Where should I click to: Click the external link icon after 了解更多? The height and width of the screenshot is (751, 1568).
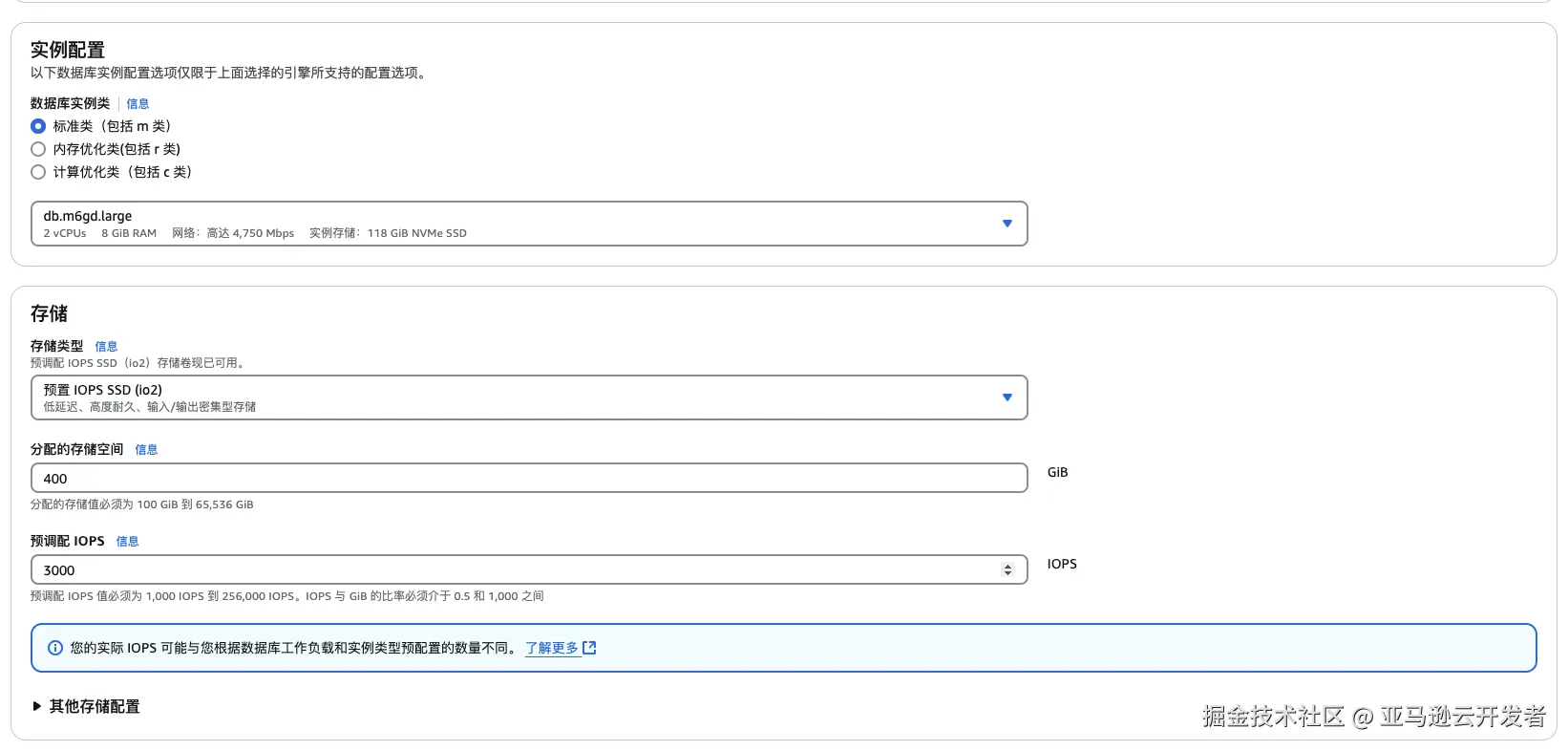point(589,648)
